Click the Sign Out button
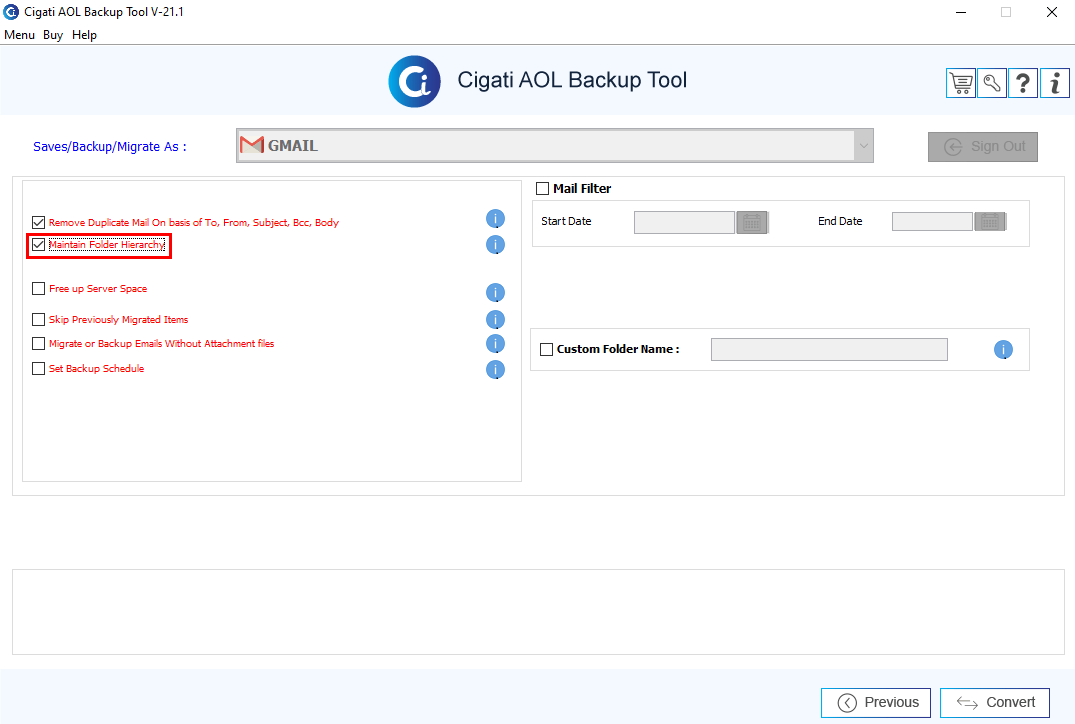This screenshot has width=1075, height=724. click(982, 147)
